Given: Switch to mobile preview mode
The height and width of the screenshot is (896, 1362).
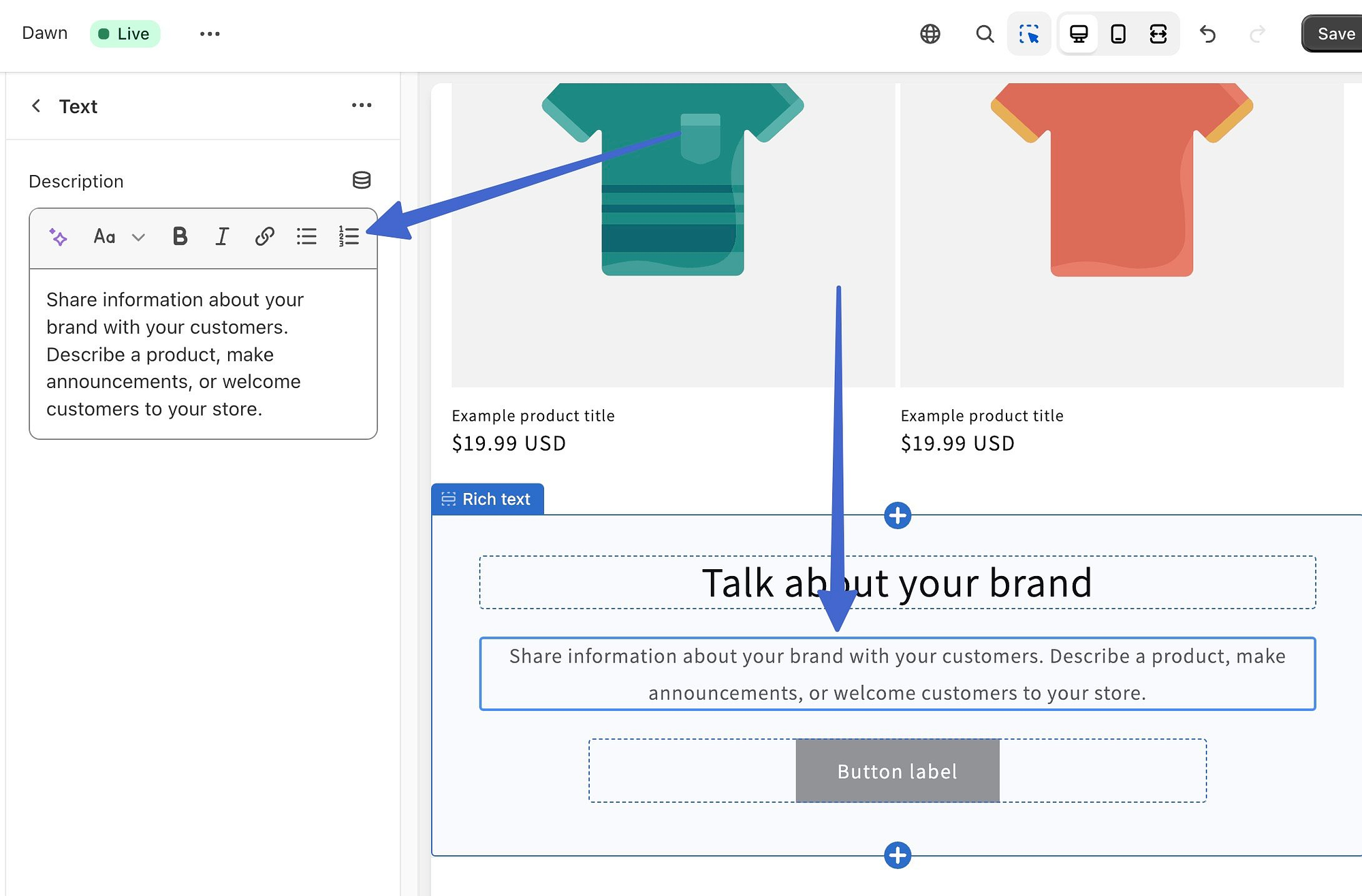Looking at the screenshot, I should (x=1118, y=33).
